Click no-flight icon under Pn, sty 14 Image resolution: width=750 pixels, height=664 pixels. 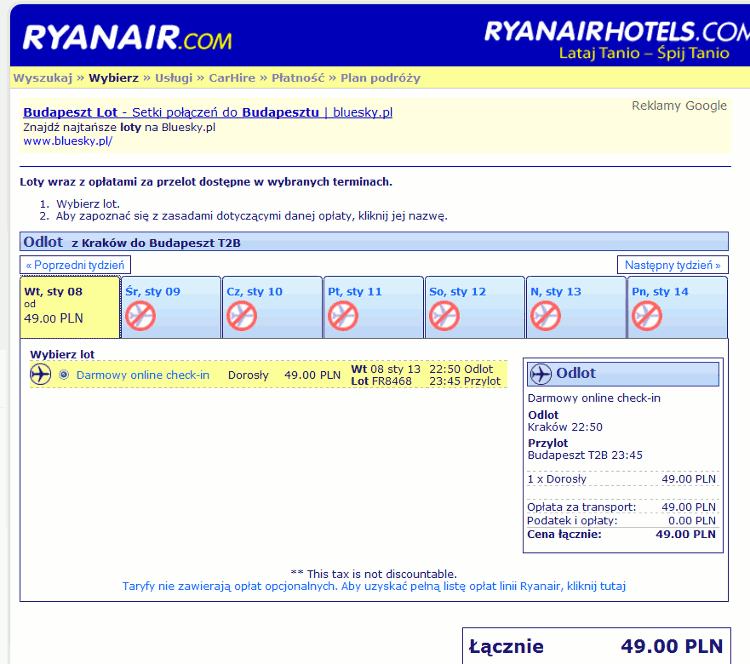pos(647,317)
